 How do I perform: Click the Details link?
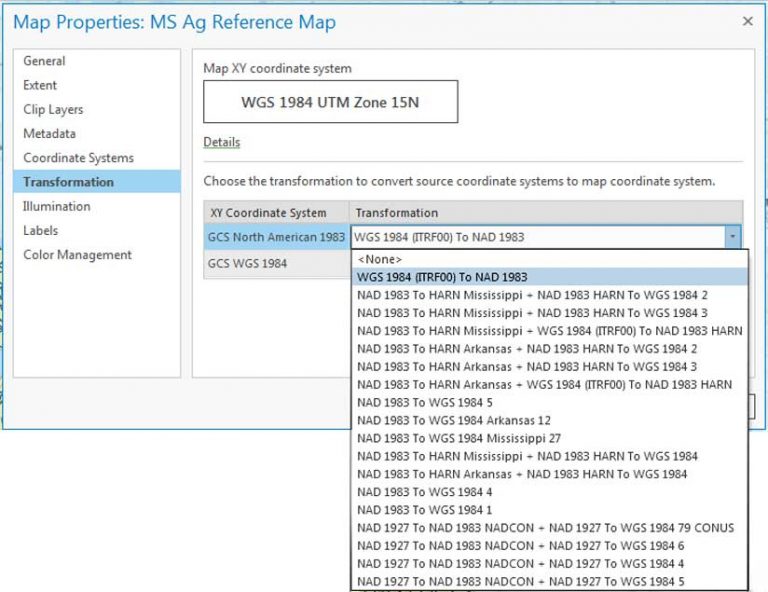(x=221, y=142)
